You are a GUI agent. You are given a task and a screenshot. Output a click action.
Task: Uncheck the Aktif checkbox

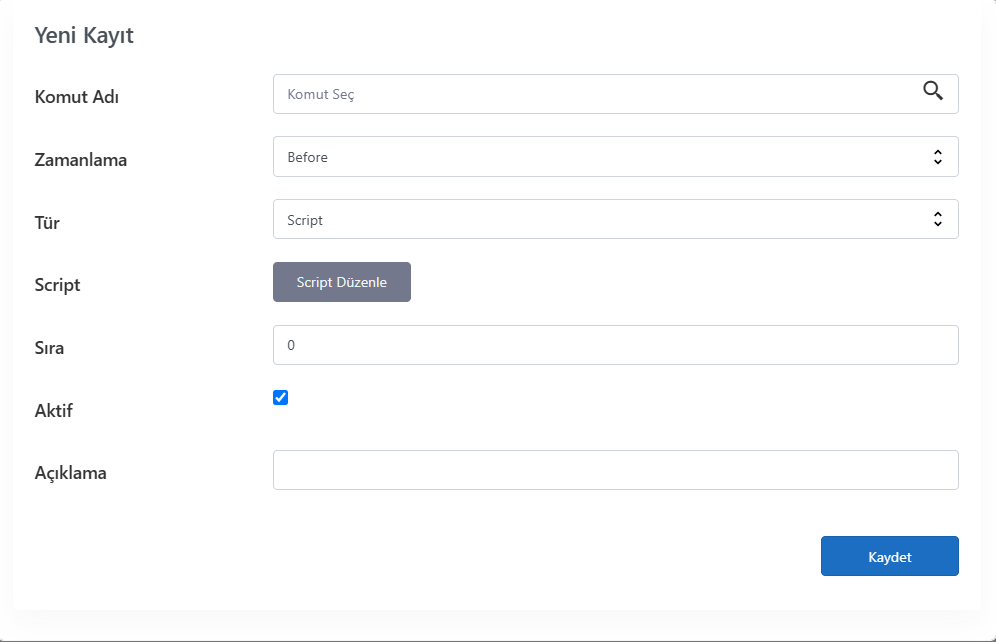pos(280,398)
